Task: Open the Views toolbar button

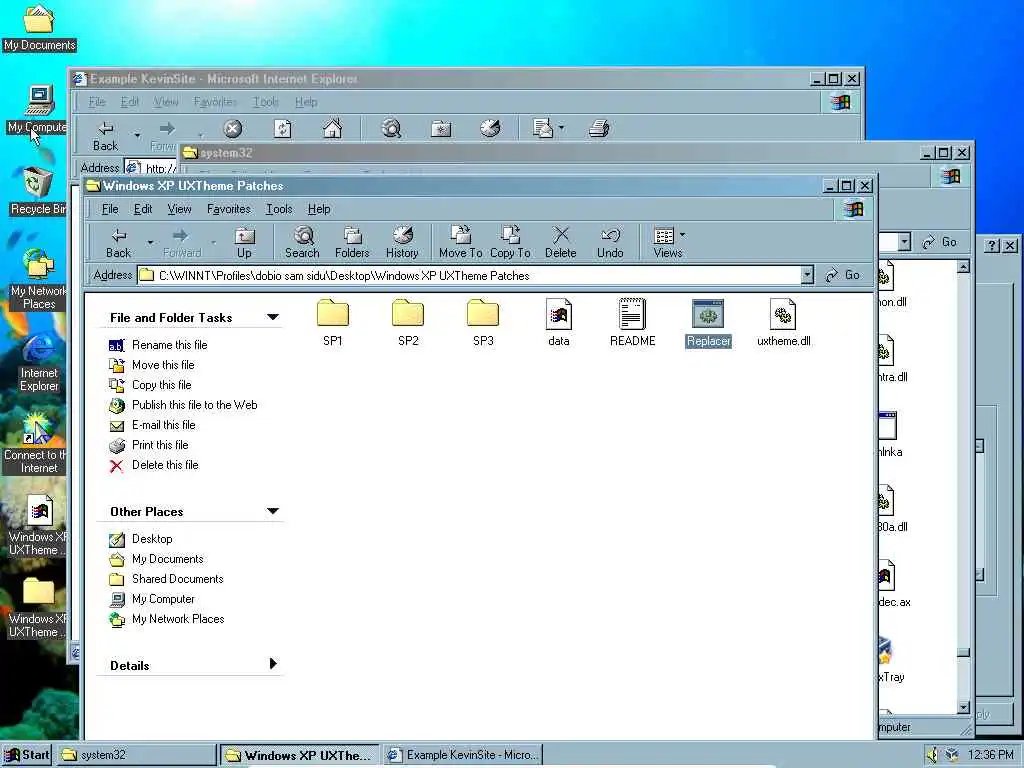Action: (667, 243)
